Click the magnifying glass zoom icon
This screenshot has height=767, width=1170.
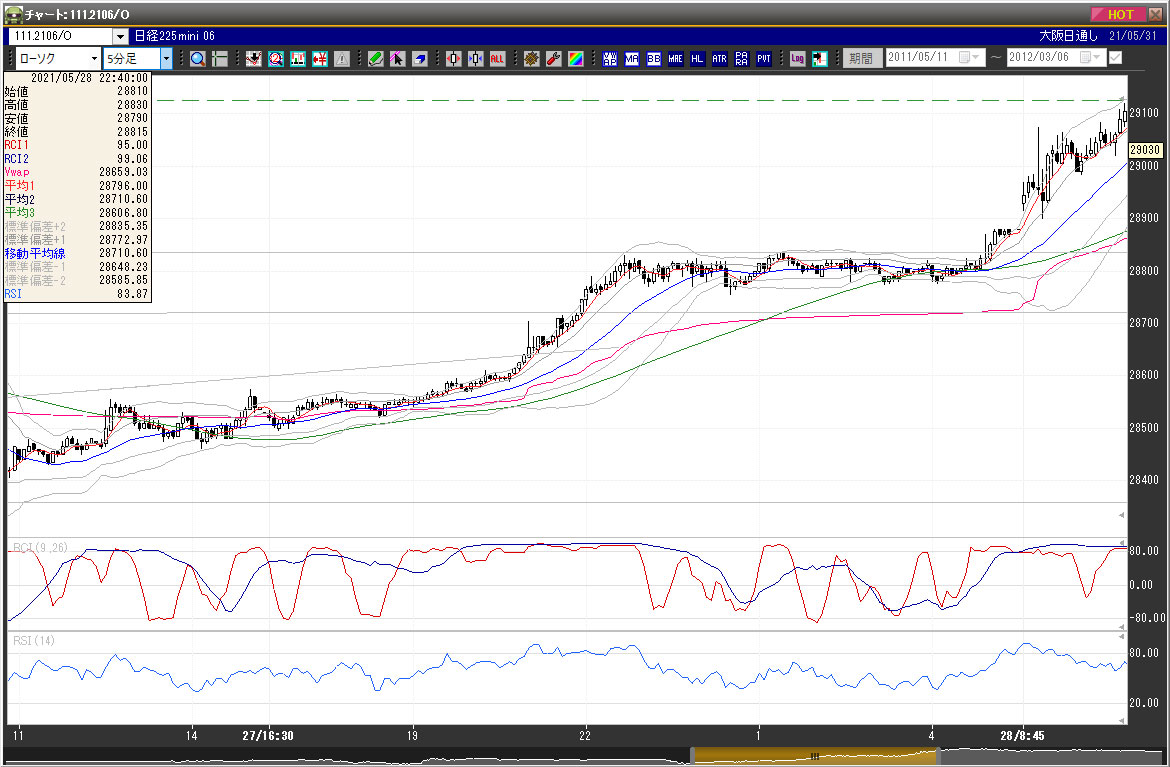[198, 58]
